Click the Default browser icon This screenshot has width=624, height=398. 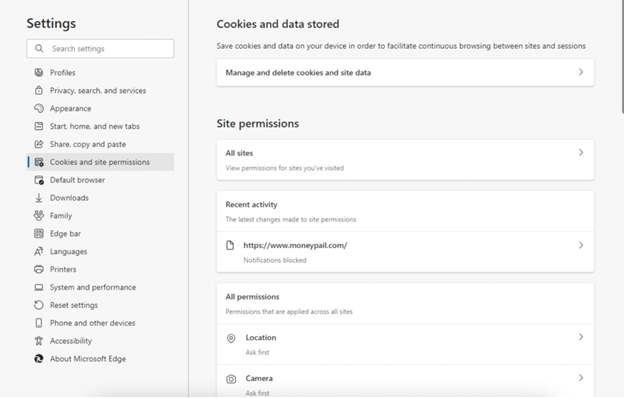[x=39, y=180]
